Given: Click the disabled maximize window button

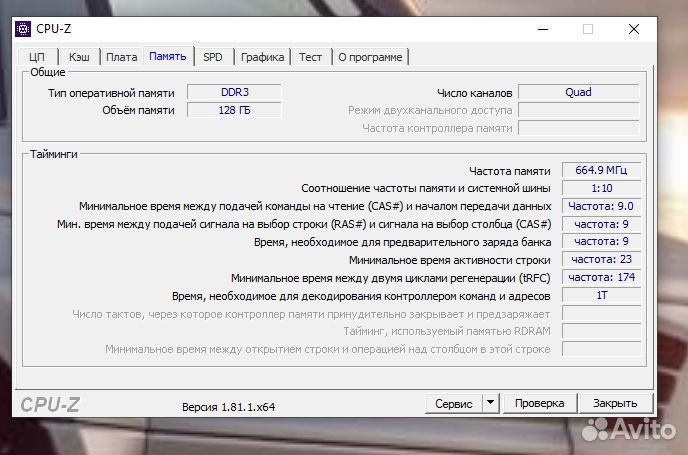Looking at the screenshot, I should click(x=588, y=29).
